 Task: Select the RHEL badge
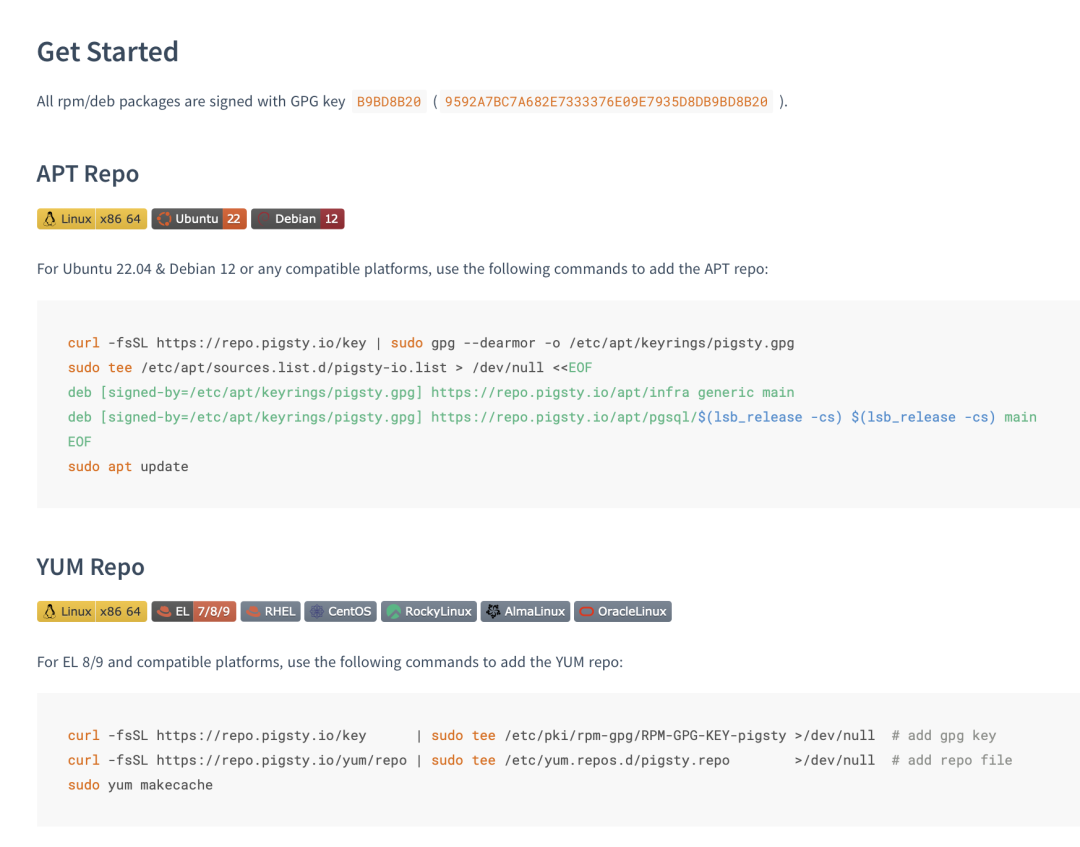[x=270, y=611]
